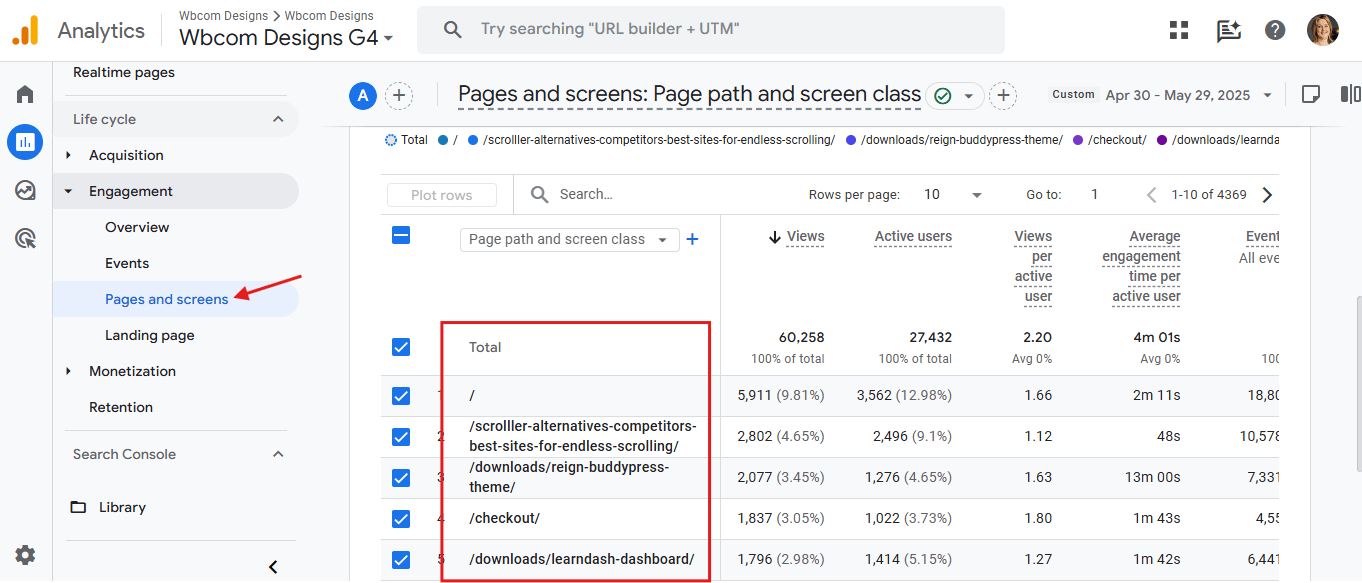
Task: Click inside the report Search field
Action: click(x=600, y=193)
